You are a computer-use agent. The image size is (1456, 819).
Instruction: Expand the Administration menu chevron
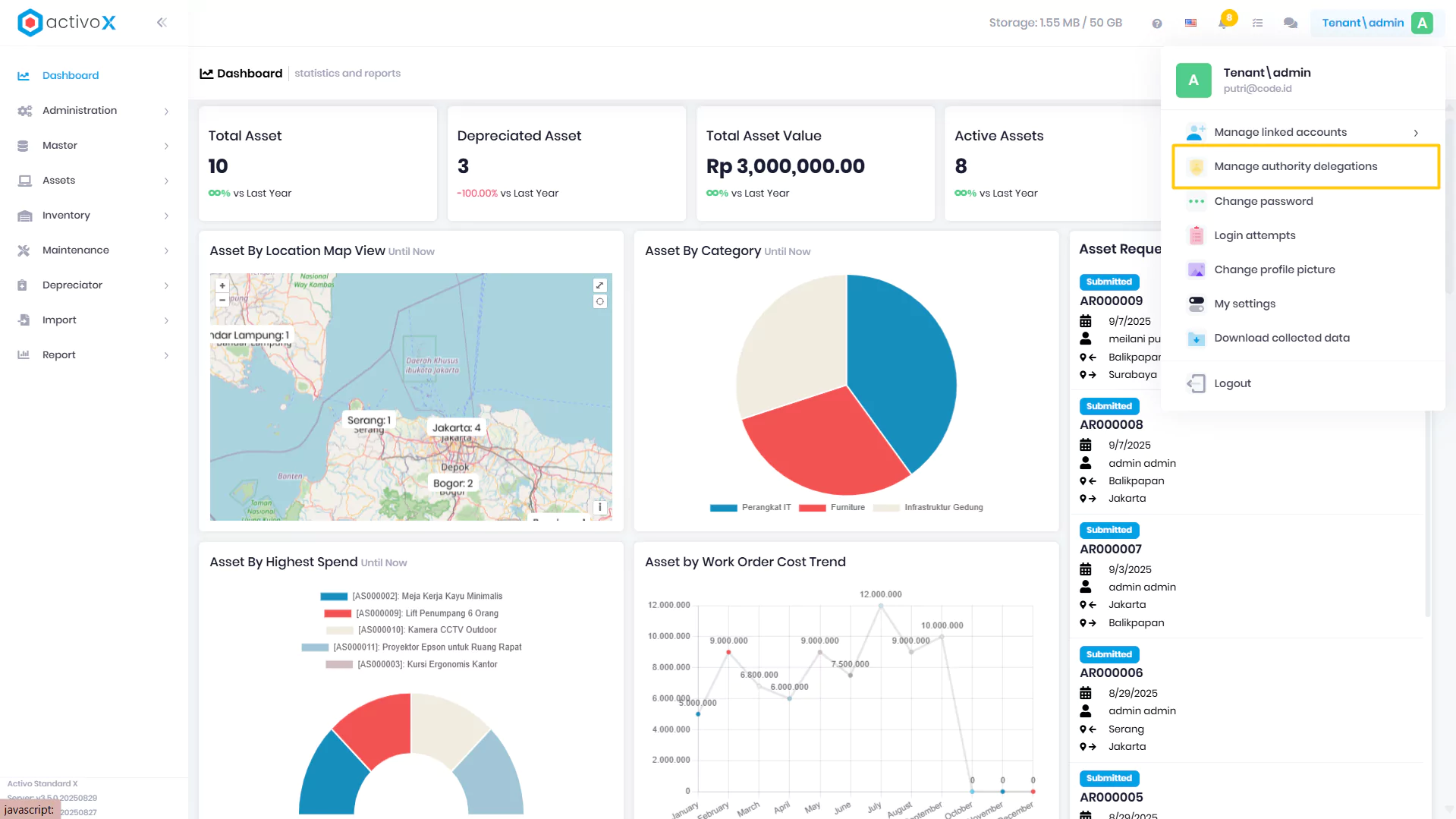click(166, 112)
